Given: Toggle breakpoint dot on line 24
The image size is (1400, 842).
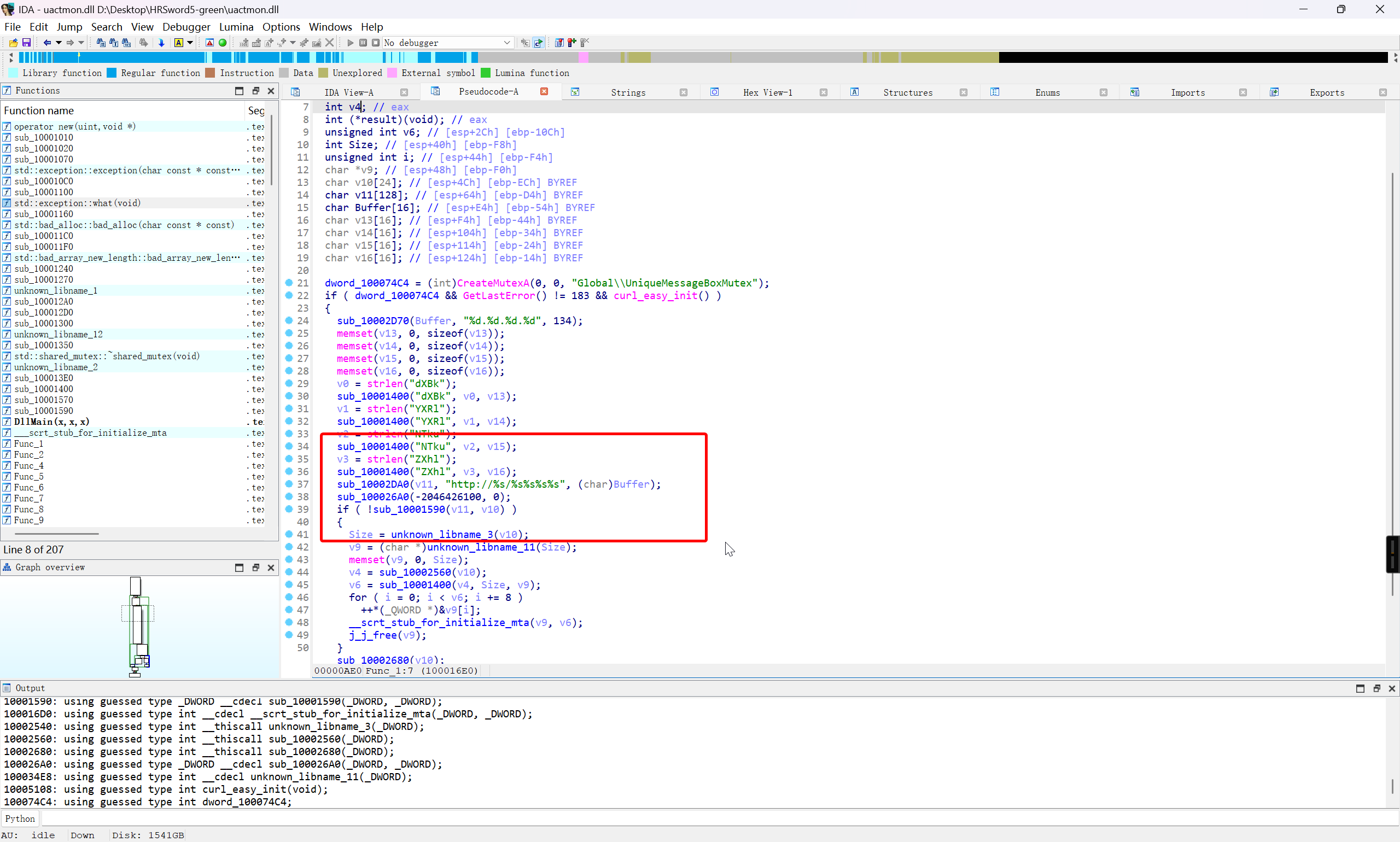Looking at the screenshot, I should tap(289, 320).
